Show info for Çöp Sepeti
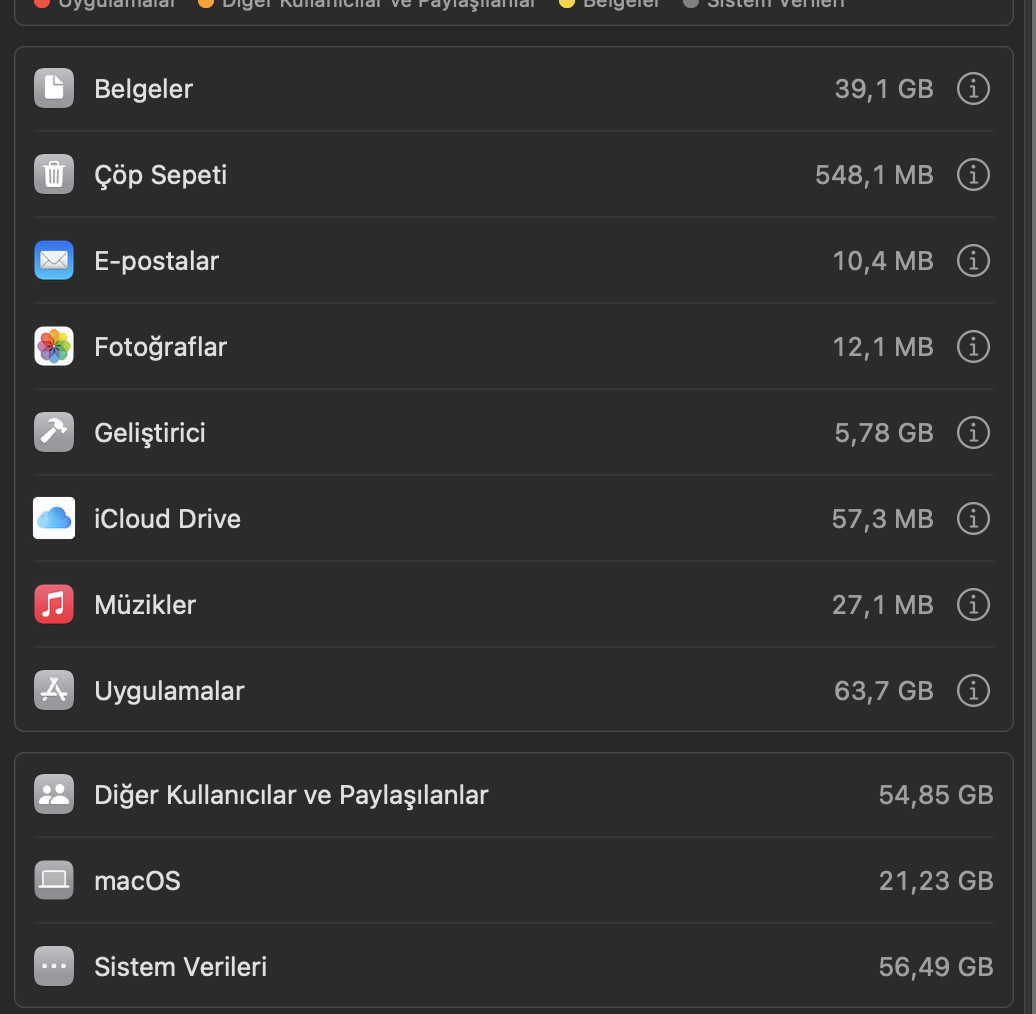1036x1014 pixels. 973,174
